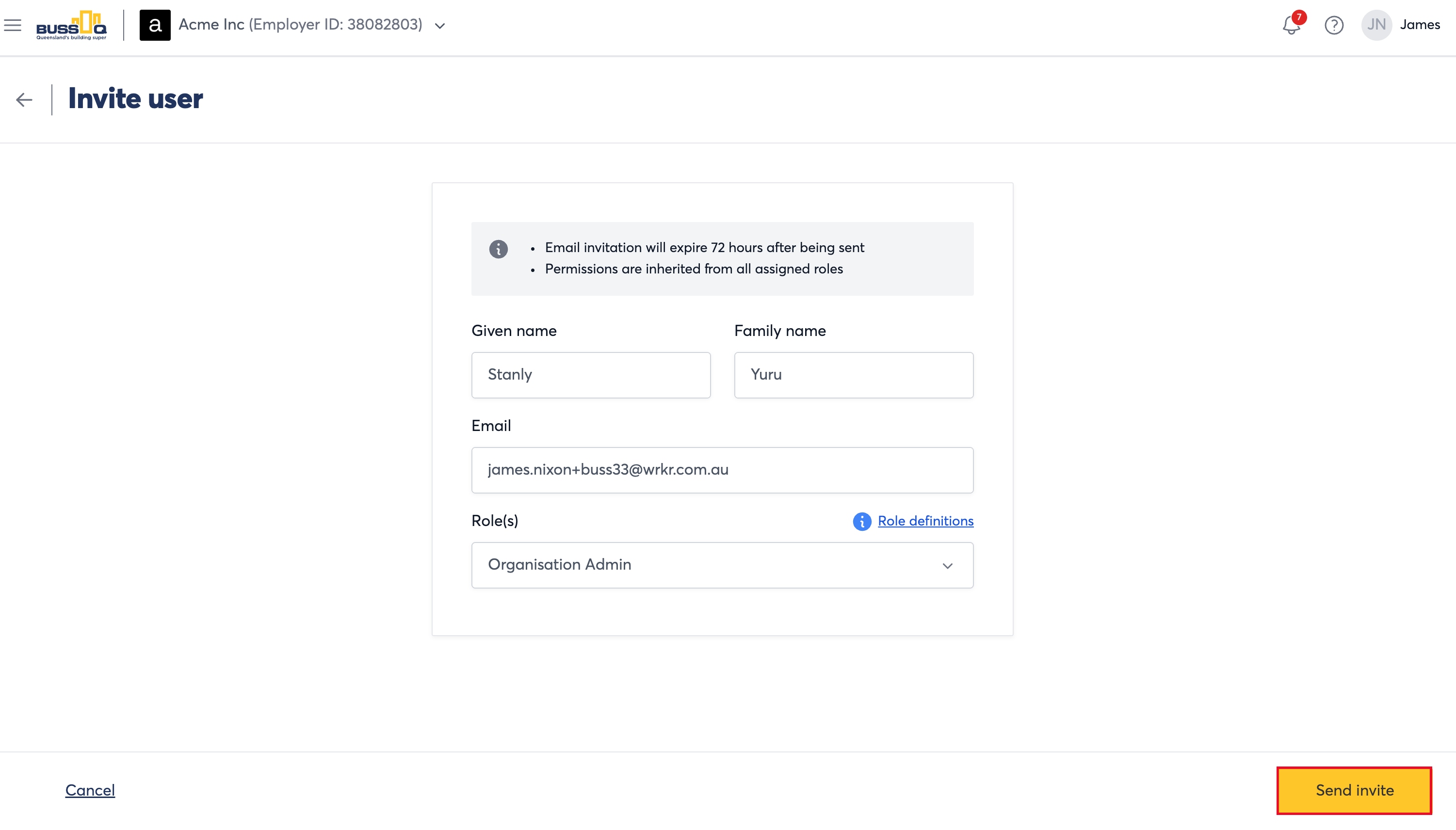Image resolution: width=1456 pixels, height=830 pixels.
Task: Click the Acme Inc black avatar icon
Action: (x=155, y=25)
